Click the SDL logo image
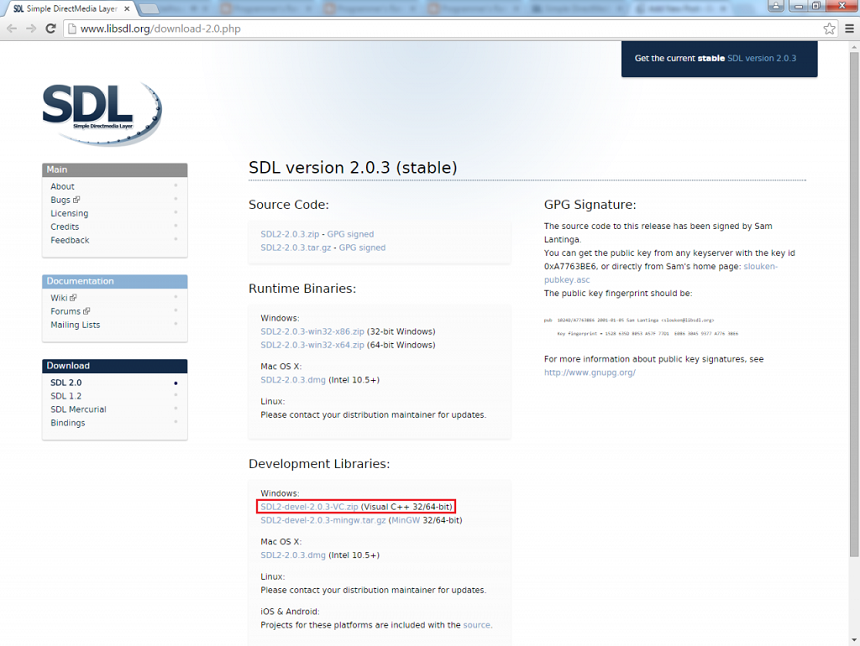This screenshot has height=646, width=860. pyautogui.click(x=101, y=112)
